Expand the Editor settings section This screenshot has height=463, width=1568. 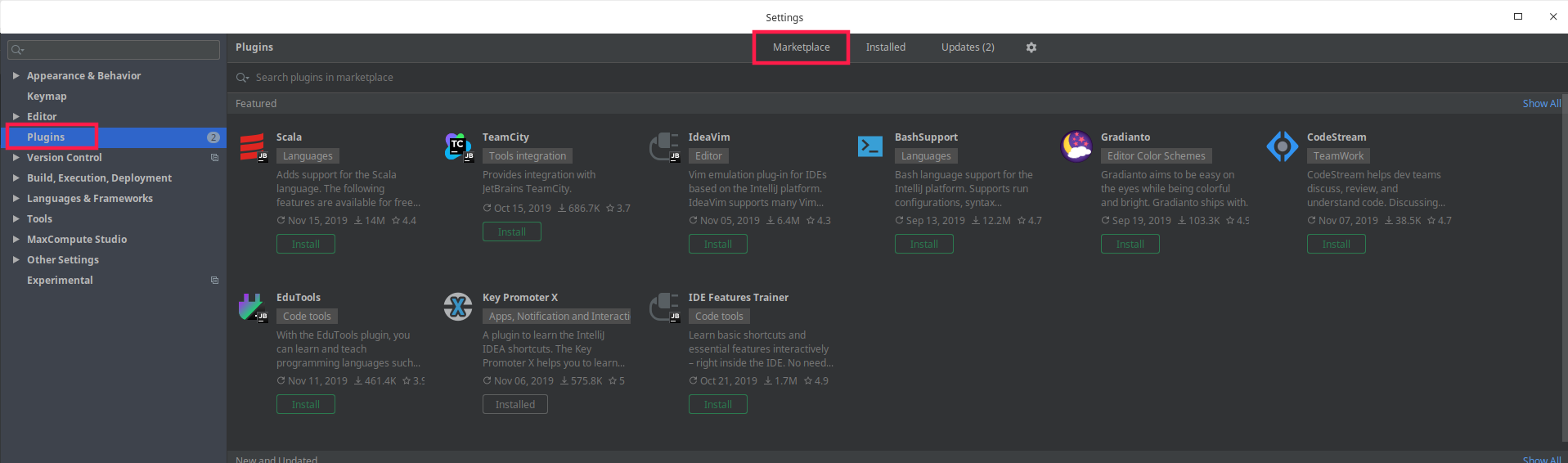pos(16,116)
